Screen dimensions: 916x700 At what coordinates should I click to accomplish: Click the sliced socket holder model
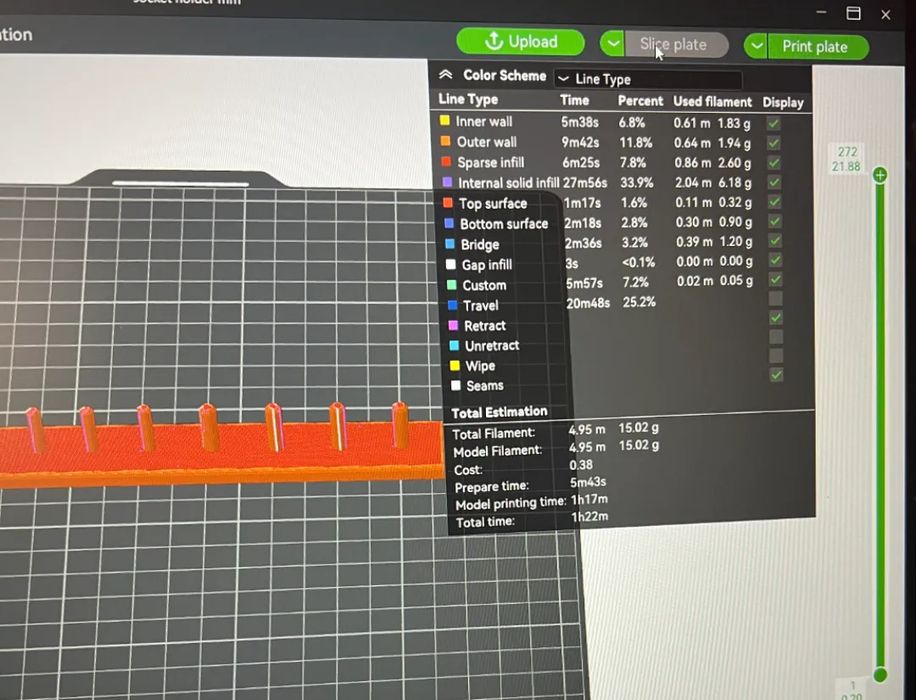click(221, 447)
